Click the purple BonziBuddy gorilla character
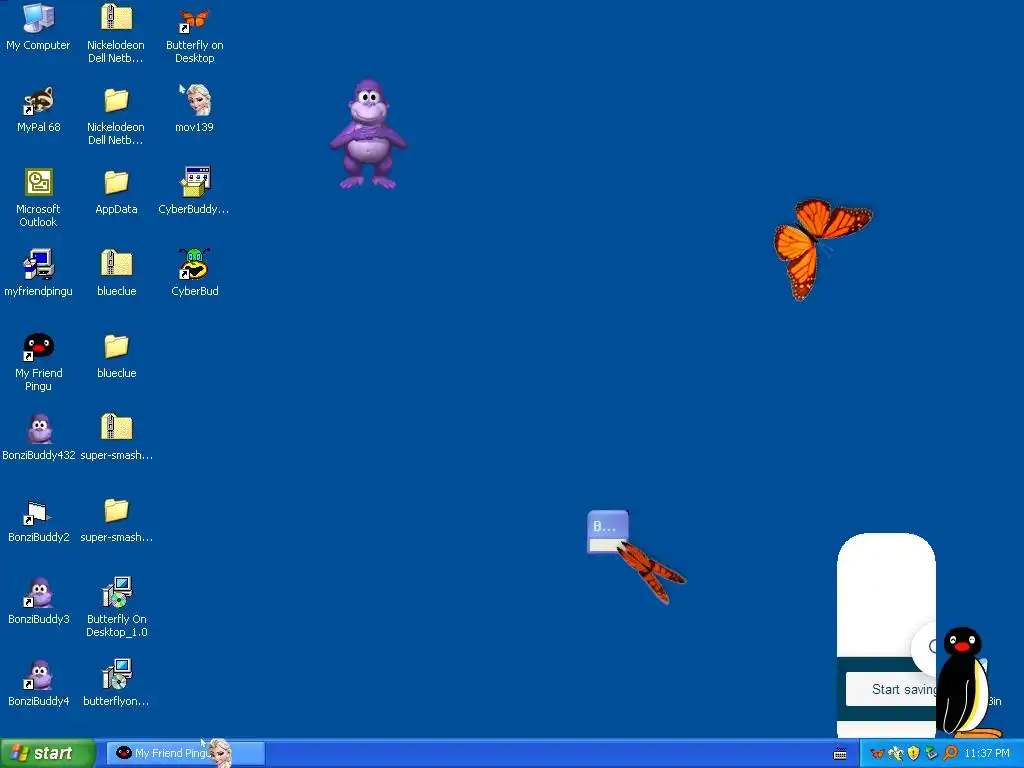This screenshot has width=1024, height=768. tap(368, 135)
